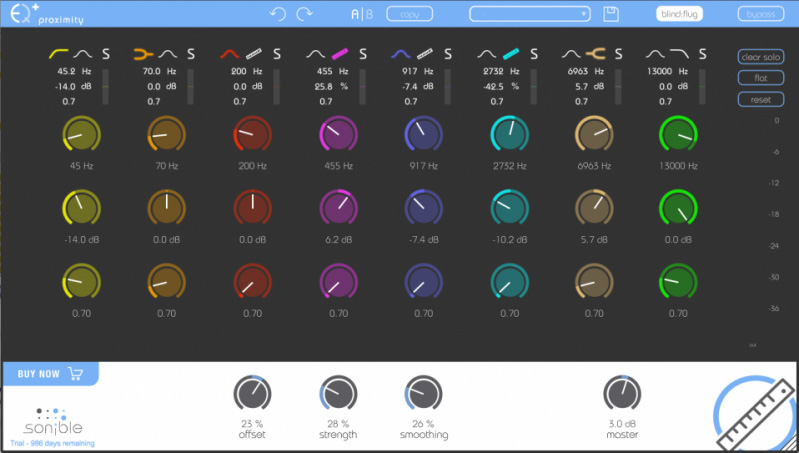Viewport: 799px width, 453px height.
Task: Select yellow low-cut filter shape on 45.2 Hz band
Action: (x=59, y=54)
